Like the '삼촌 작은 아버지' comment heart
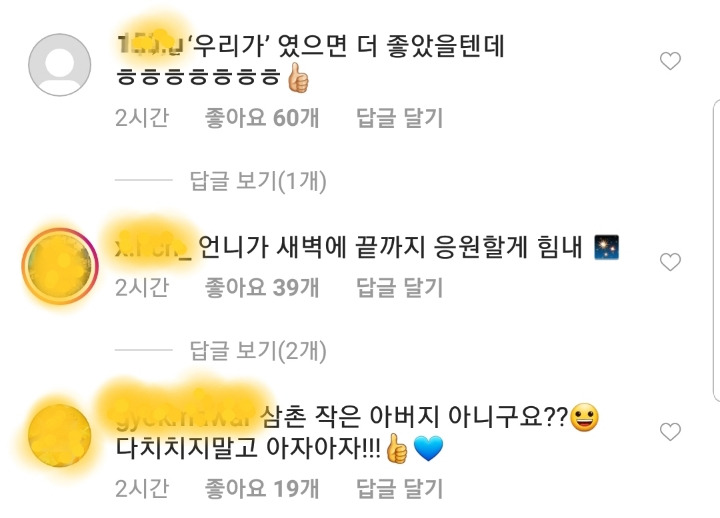The image size is (720, 518). coord(670,432)
